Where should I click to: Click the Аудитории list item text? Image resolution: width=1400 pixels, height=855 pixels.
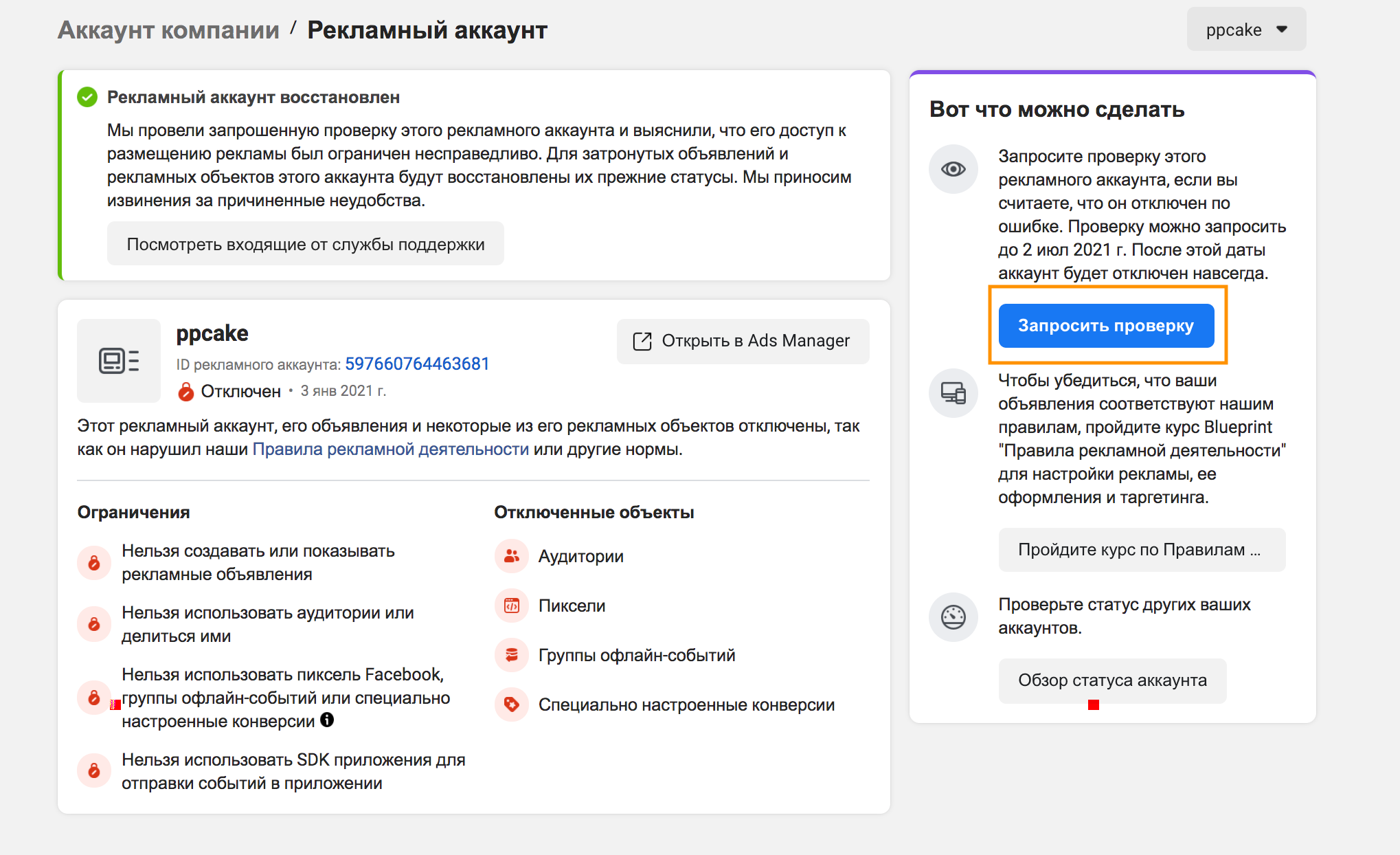[581, 556]
